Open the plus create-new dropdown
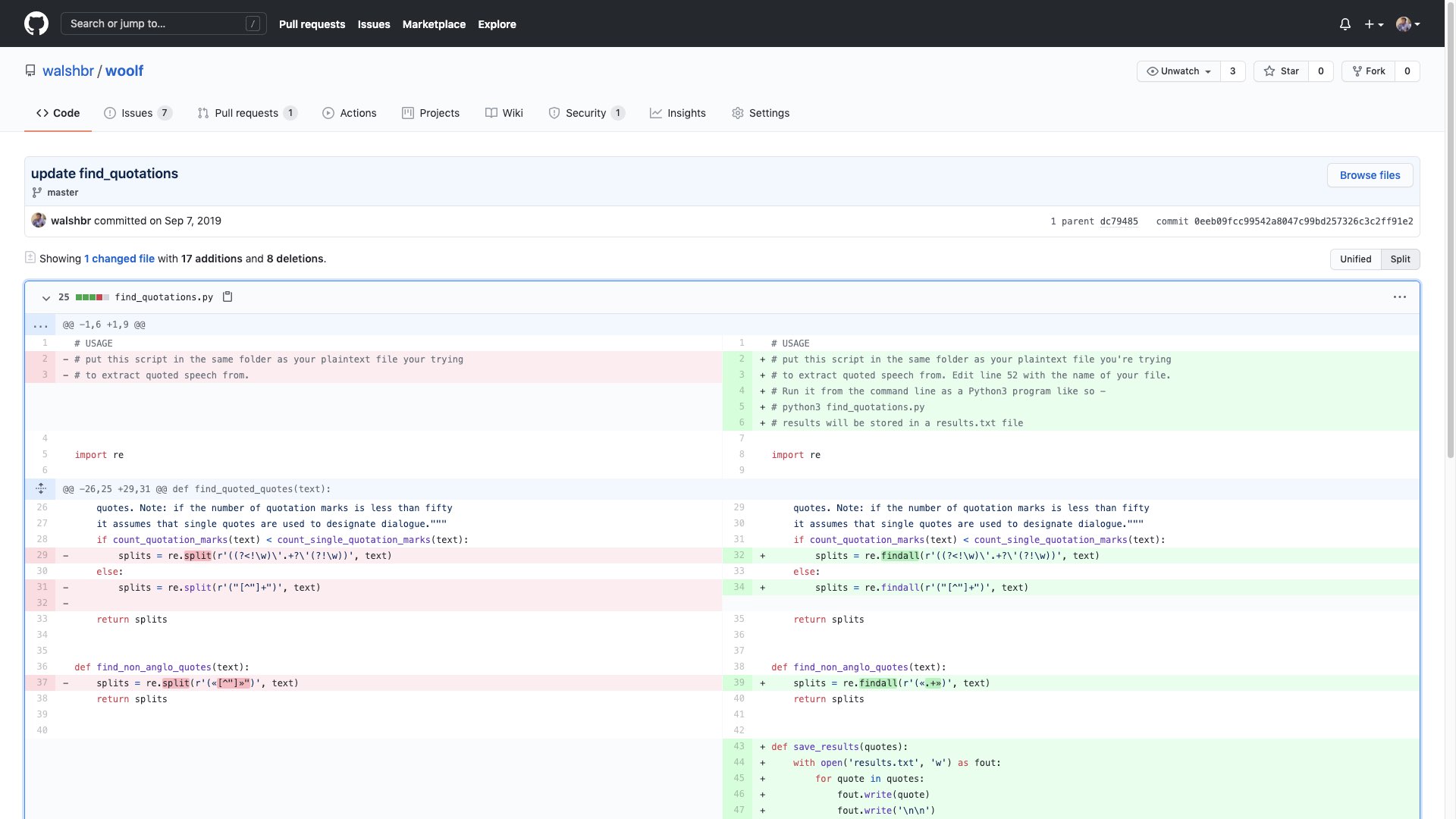The width and height of the screenshot is (1456, 819). (x=1373, y=24)
